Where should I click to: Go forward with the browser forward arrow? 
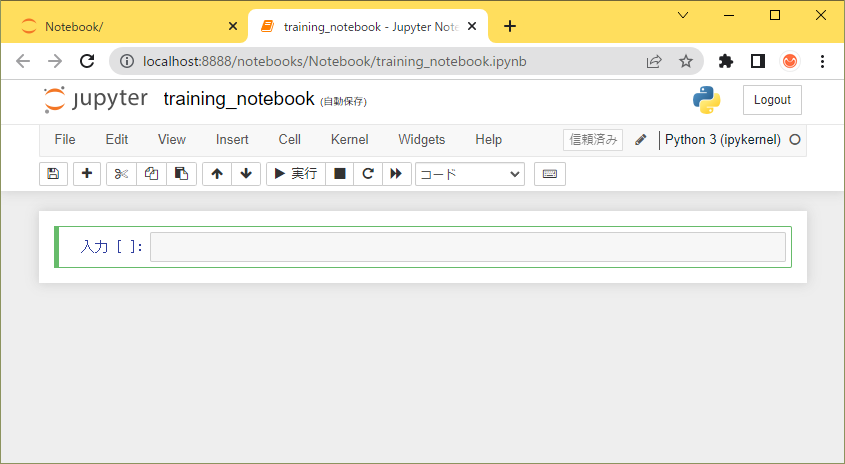(55, 61)
